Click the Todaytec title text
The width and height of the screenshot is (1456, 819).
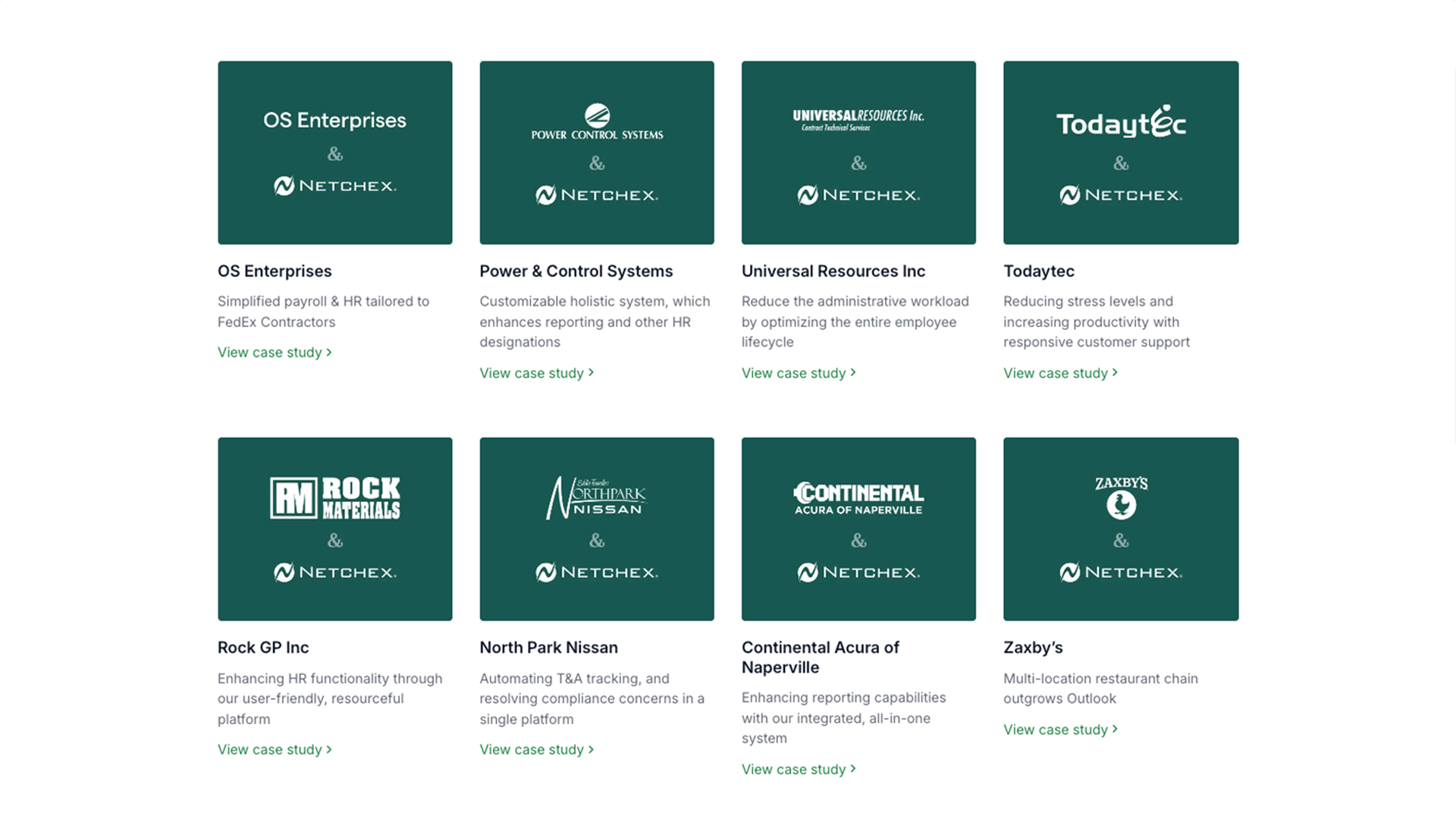pos(1038,271)
